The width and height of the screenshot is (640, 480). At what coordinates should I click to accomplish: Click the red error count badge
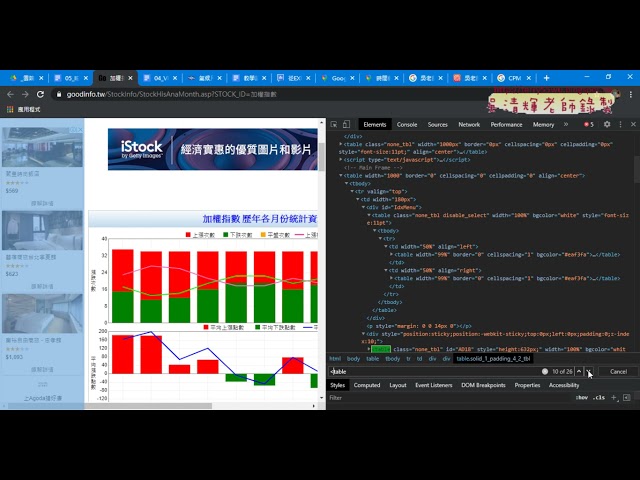pyautogui.click(x=589, y=124)
